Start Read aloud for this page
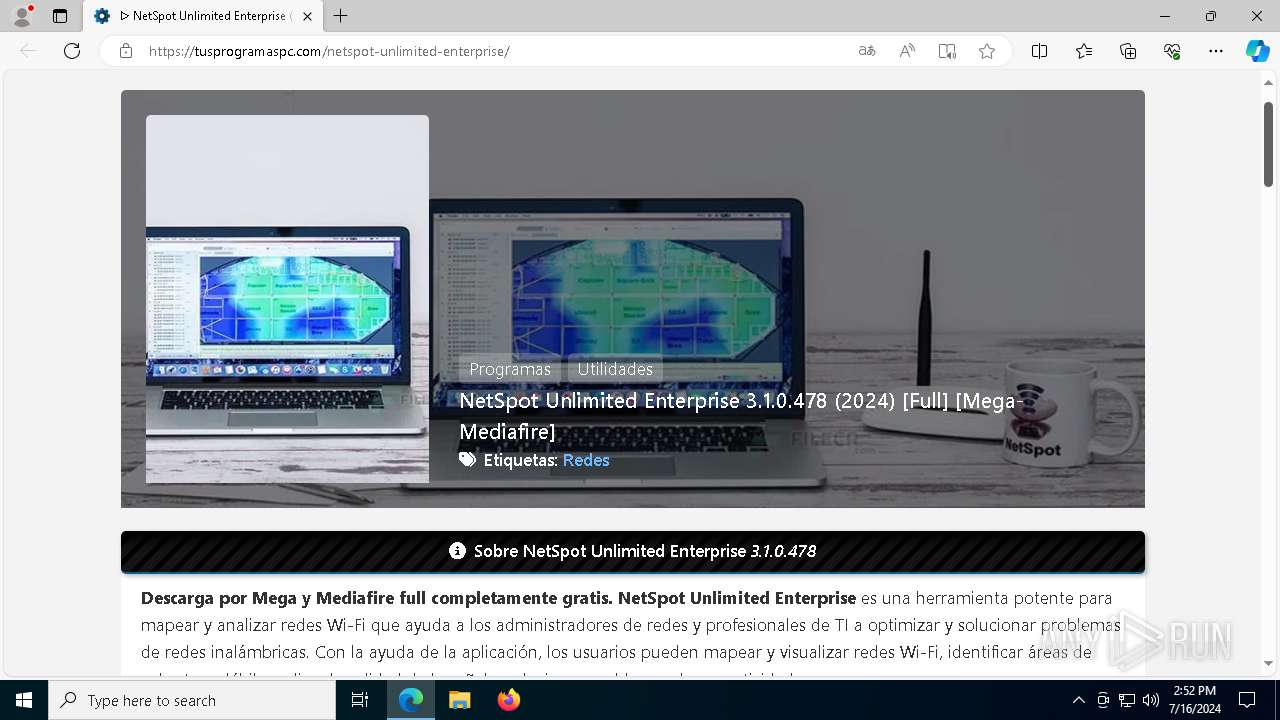 click(907, 51)
